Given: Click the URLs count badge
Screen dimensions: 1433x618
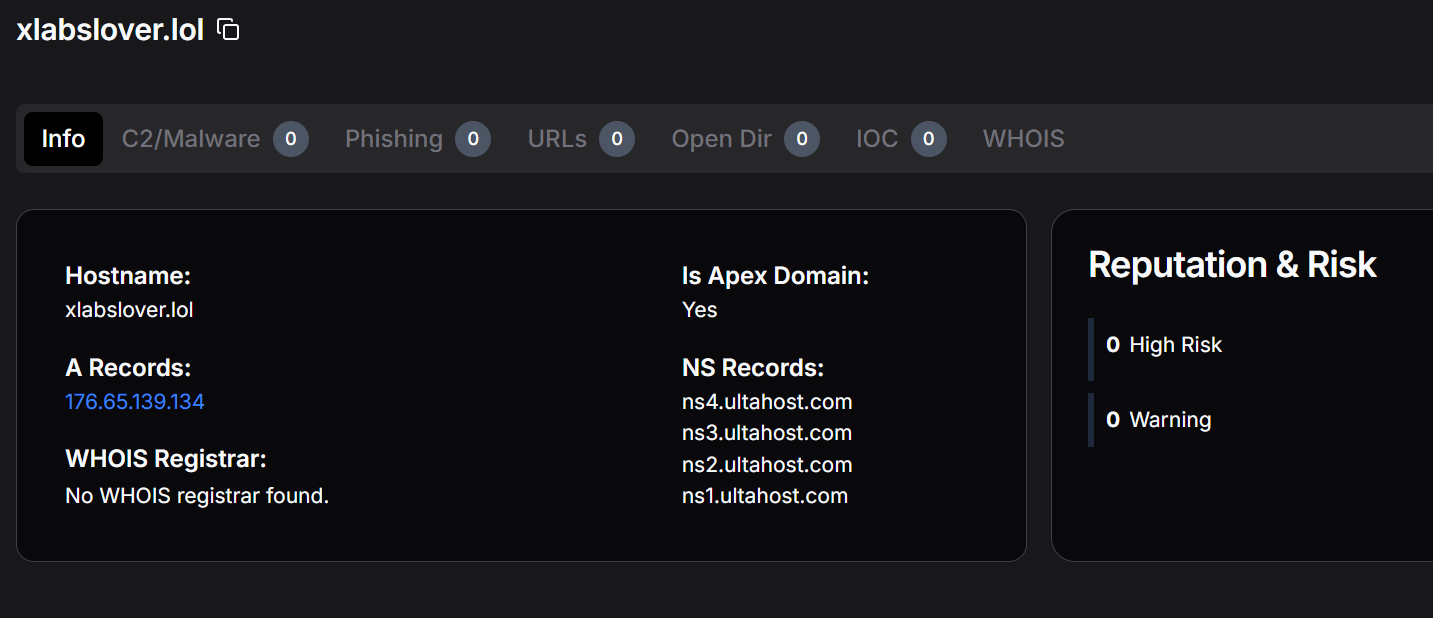Looking at the screenshot, I should coord(617,139).
